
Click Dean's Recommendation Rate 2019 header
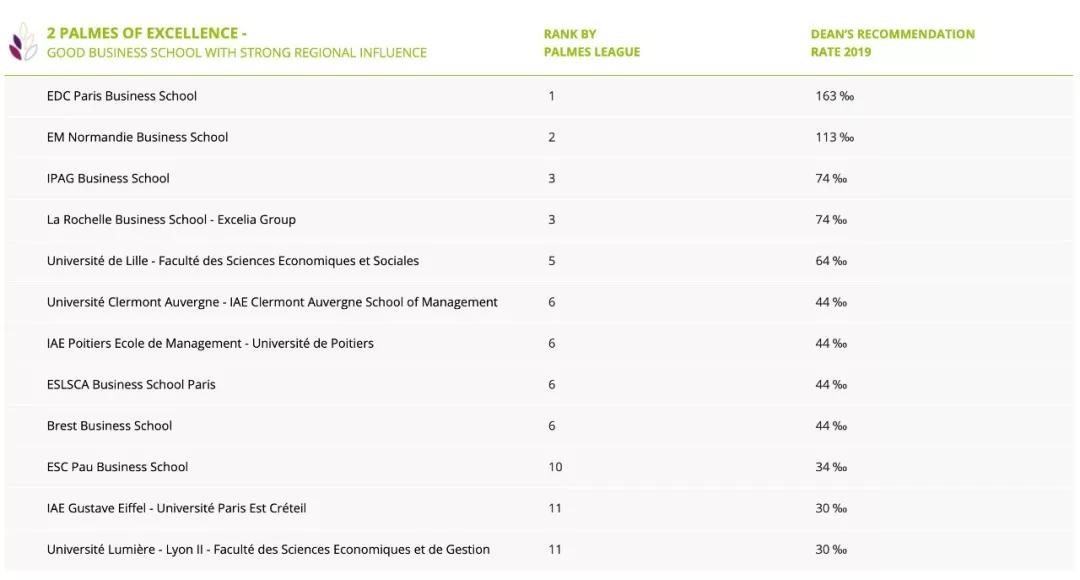point(892,43)
